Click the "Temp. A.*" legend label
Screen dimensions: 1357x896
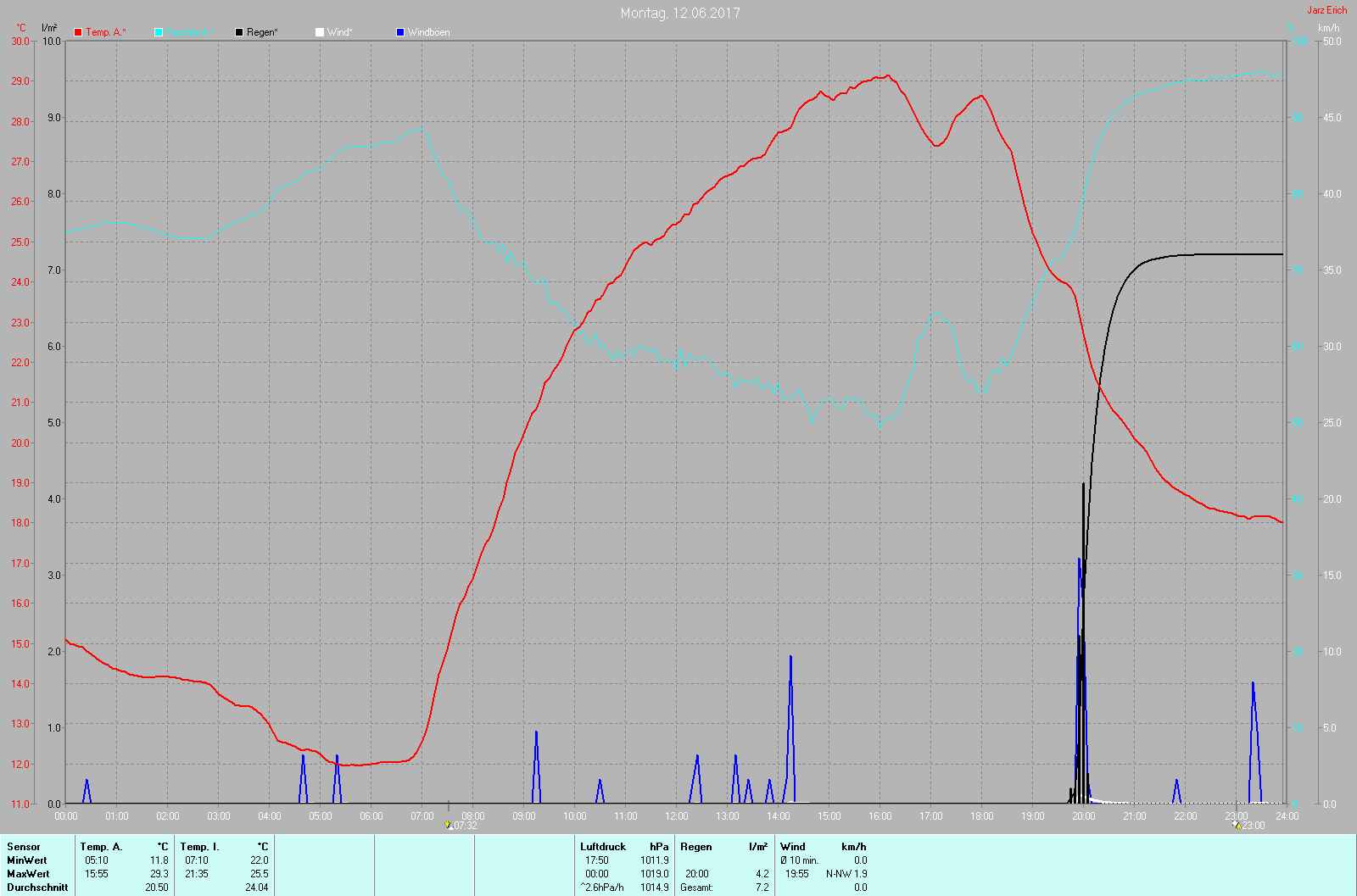(x=106, y=32)
